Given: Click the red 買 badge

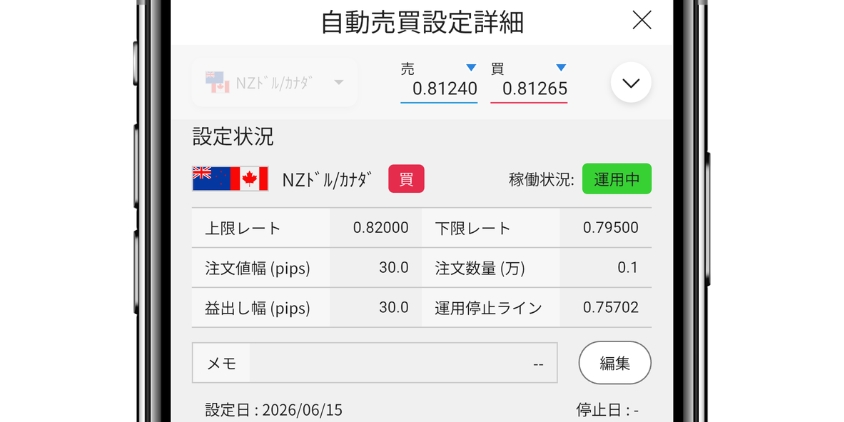Looking at the screenshot, I should (406, 179).
